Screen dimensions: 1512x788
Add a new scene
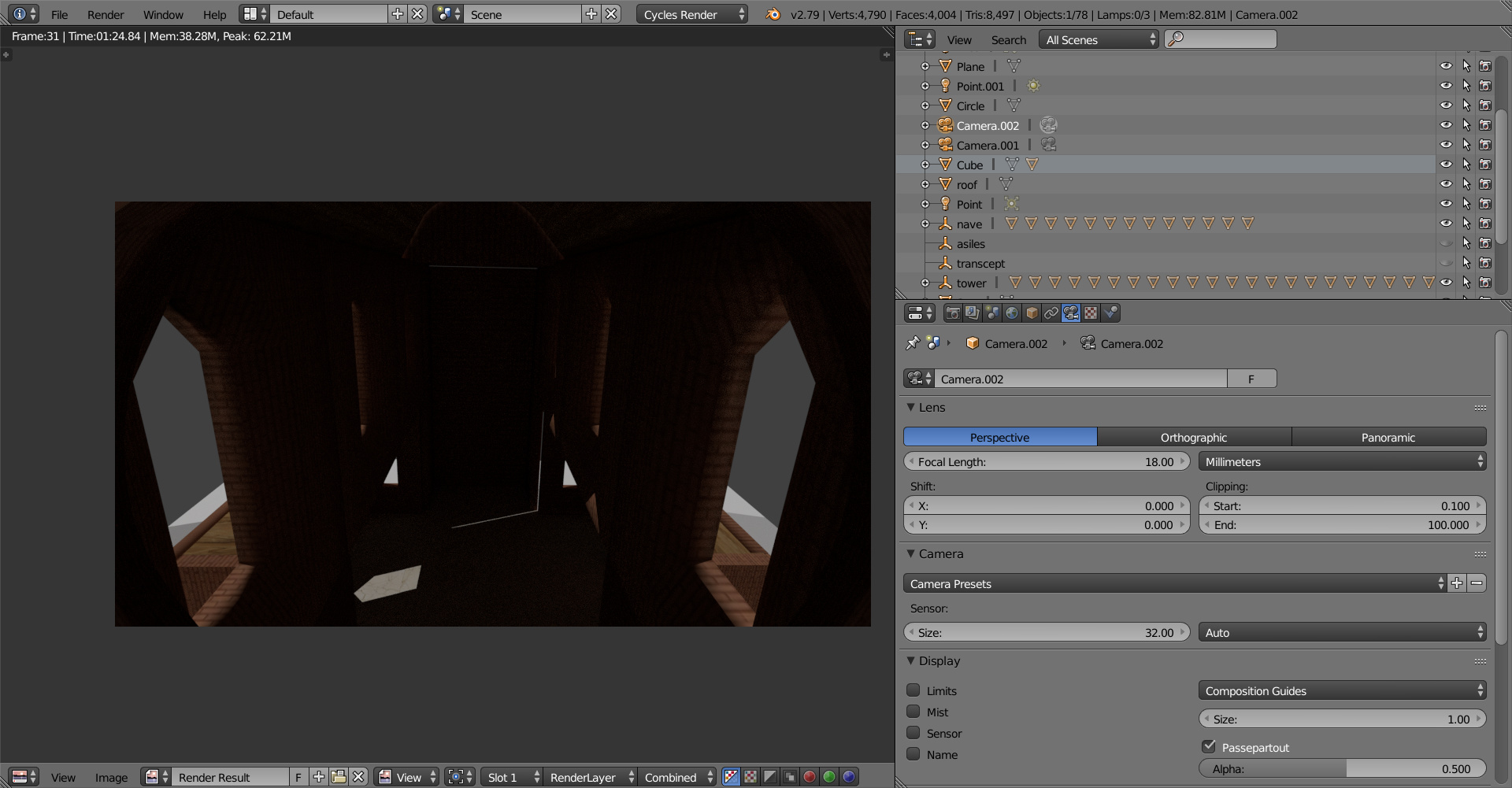(591, 14)
